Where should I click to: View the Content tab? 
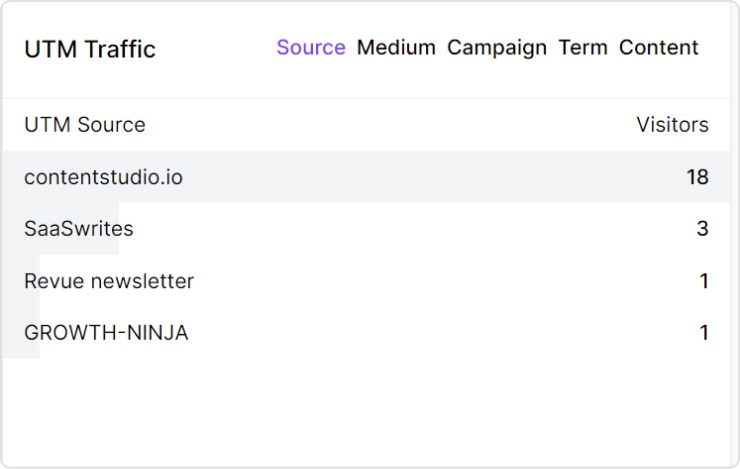pos(659,48)
